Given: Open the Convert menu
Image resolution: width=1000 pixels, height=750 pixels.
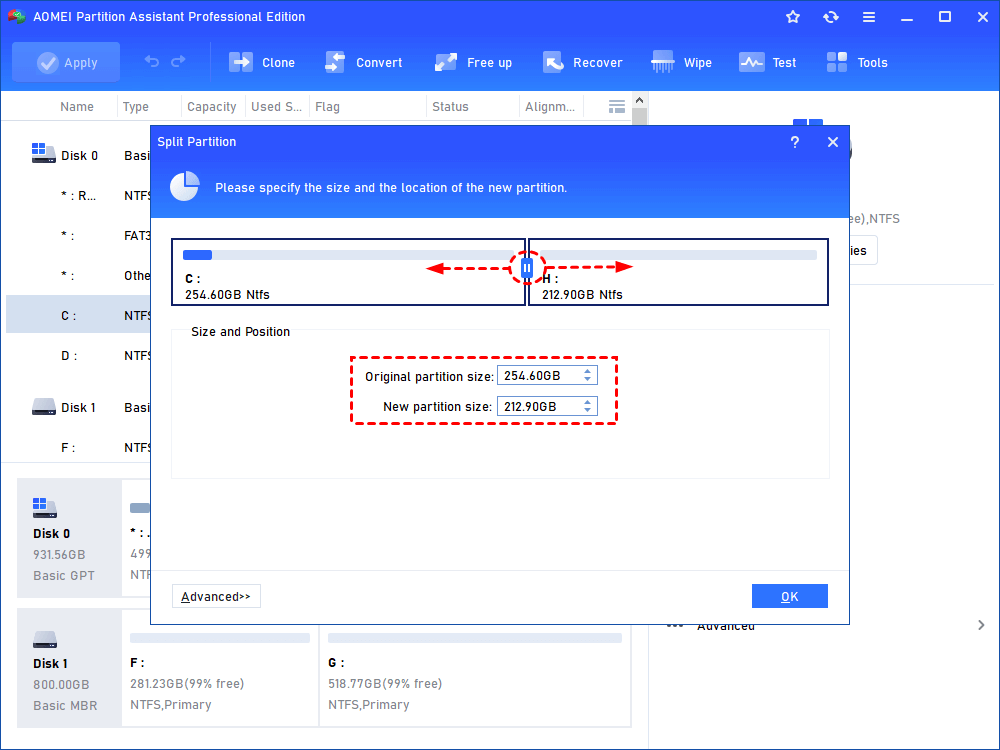Looking at the screenshot, I should [x=364, y=62].
